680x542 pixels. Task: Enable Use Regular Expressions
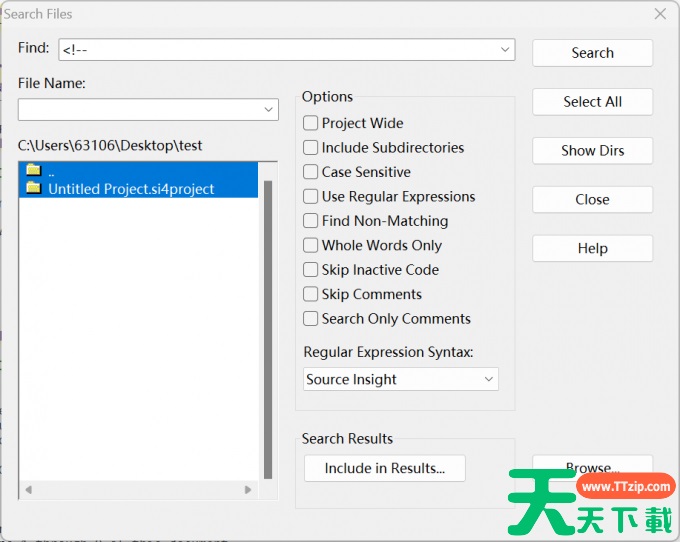click(311, 197)
